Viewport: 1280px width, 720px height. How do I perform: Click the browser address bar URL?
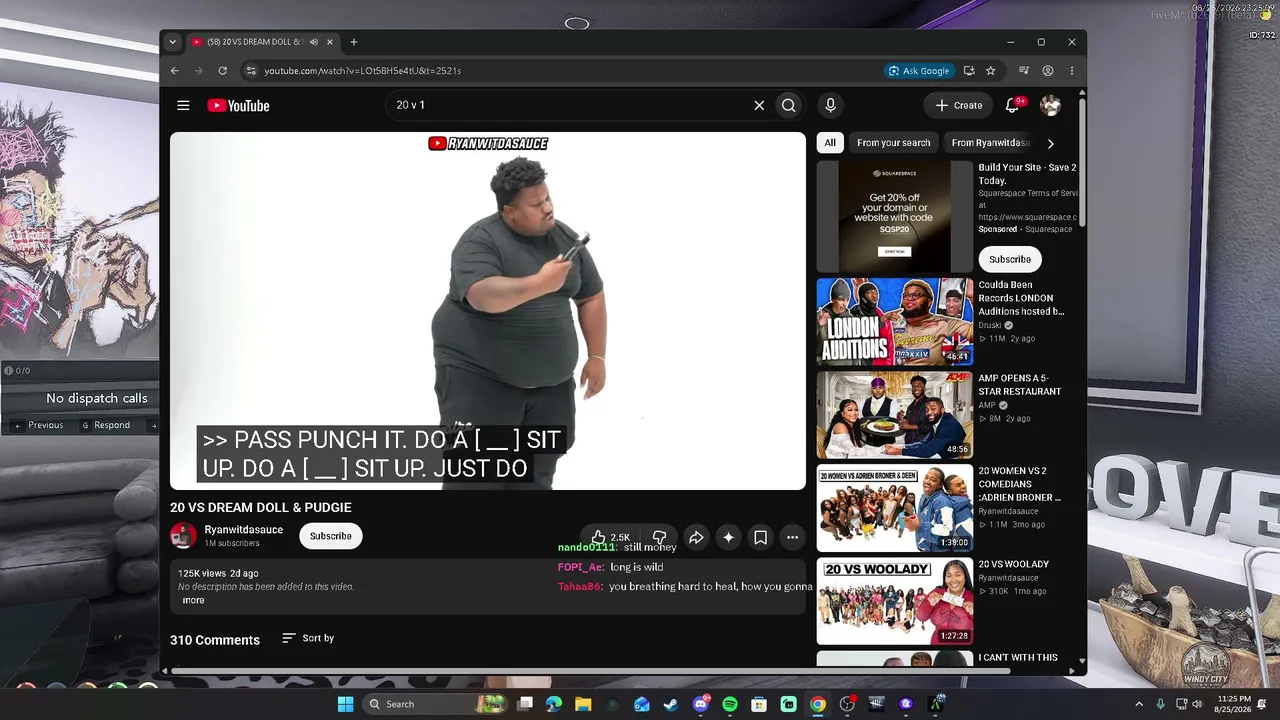tap(362, 71)
